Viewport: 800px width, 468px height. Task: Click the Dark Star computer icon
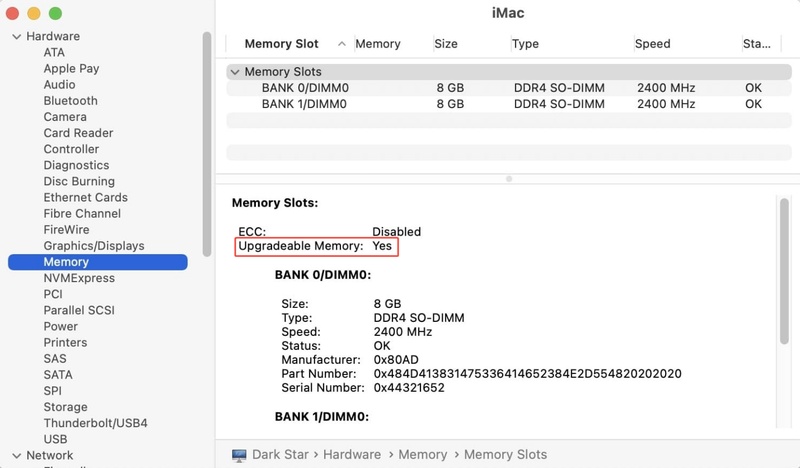[x=239, y=455]
